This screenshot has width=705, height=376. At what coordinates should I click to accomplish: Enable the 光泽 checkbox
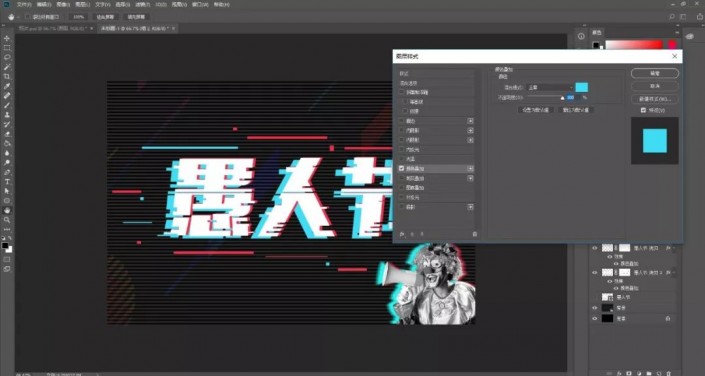pyautogui.click(x=402, y=159)
